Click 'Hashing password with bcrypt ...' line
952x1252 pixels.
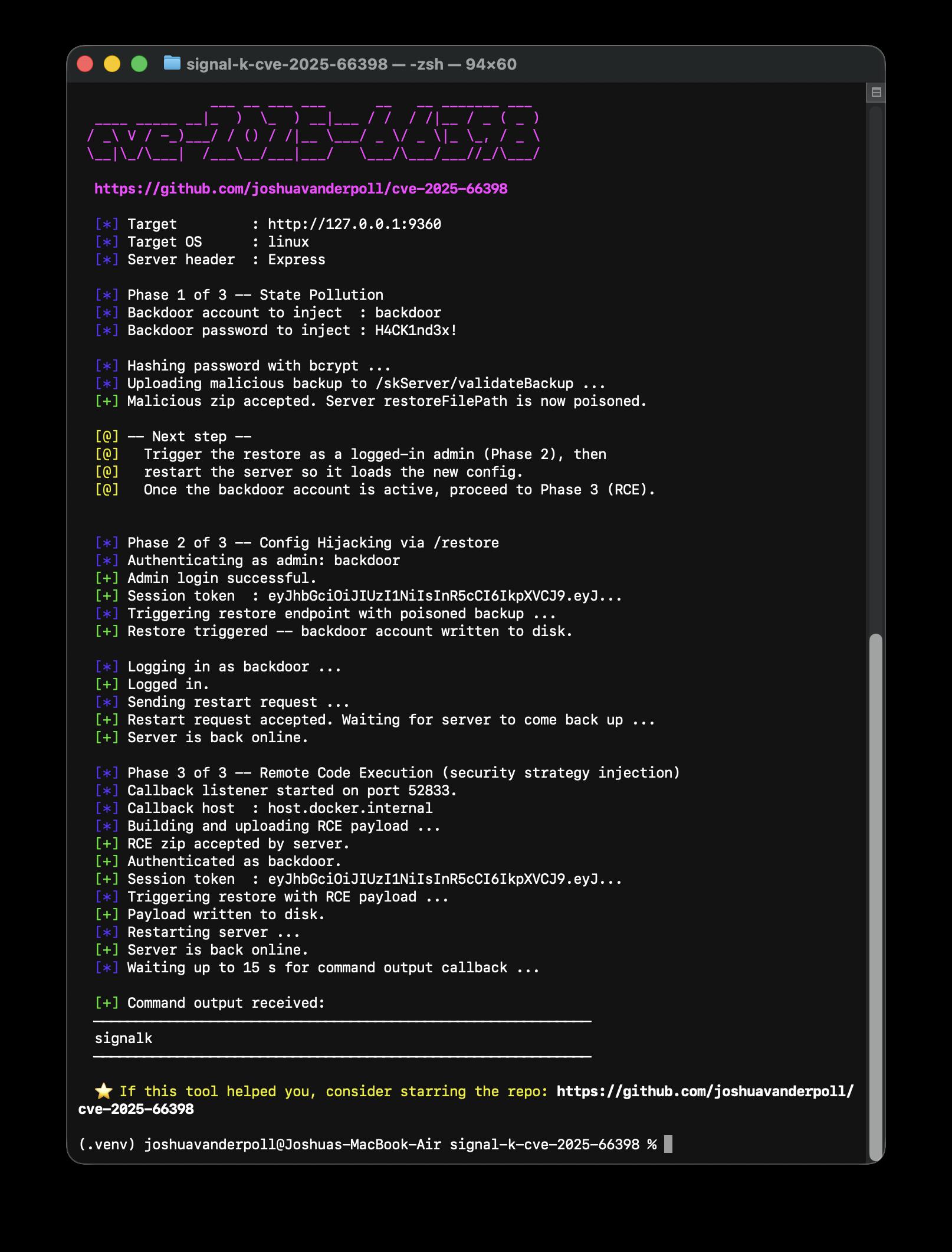click(x=243, y=366)
